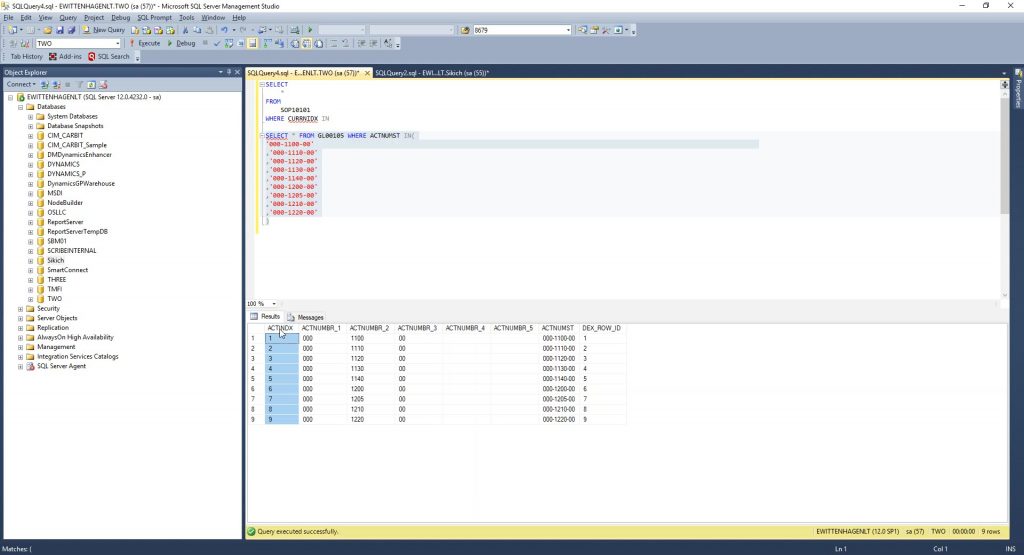Click the New Query toolbar button
Viewport: 1024px width, 555px height.
(x=104, y=30)
